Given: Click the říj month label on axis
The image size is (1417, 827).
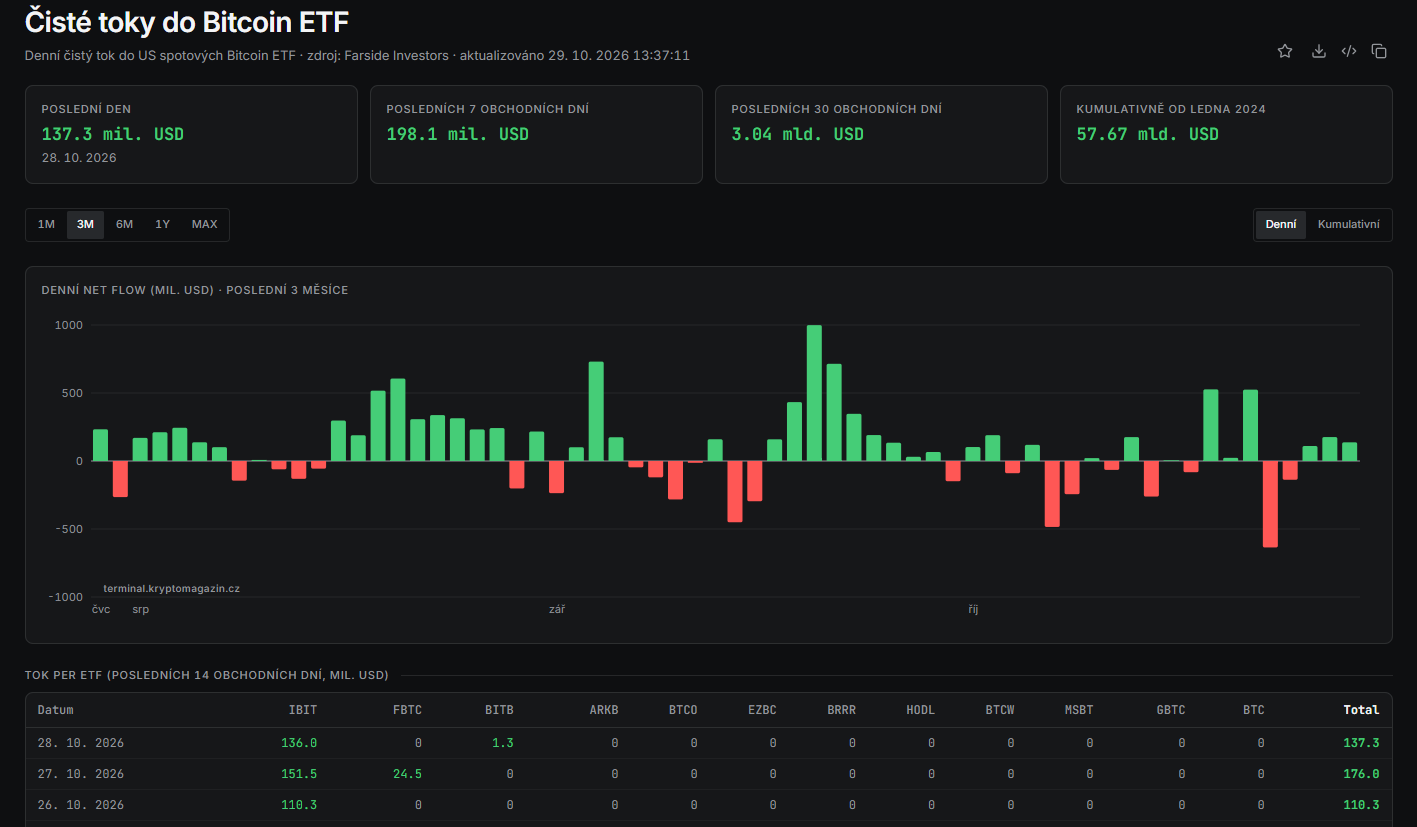Looking at the screenshot, I should click(x=973, y=609).
